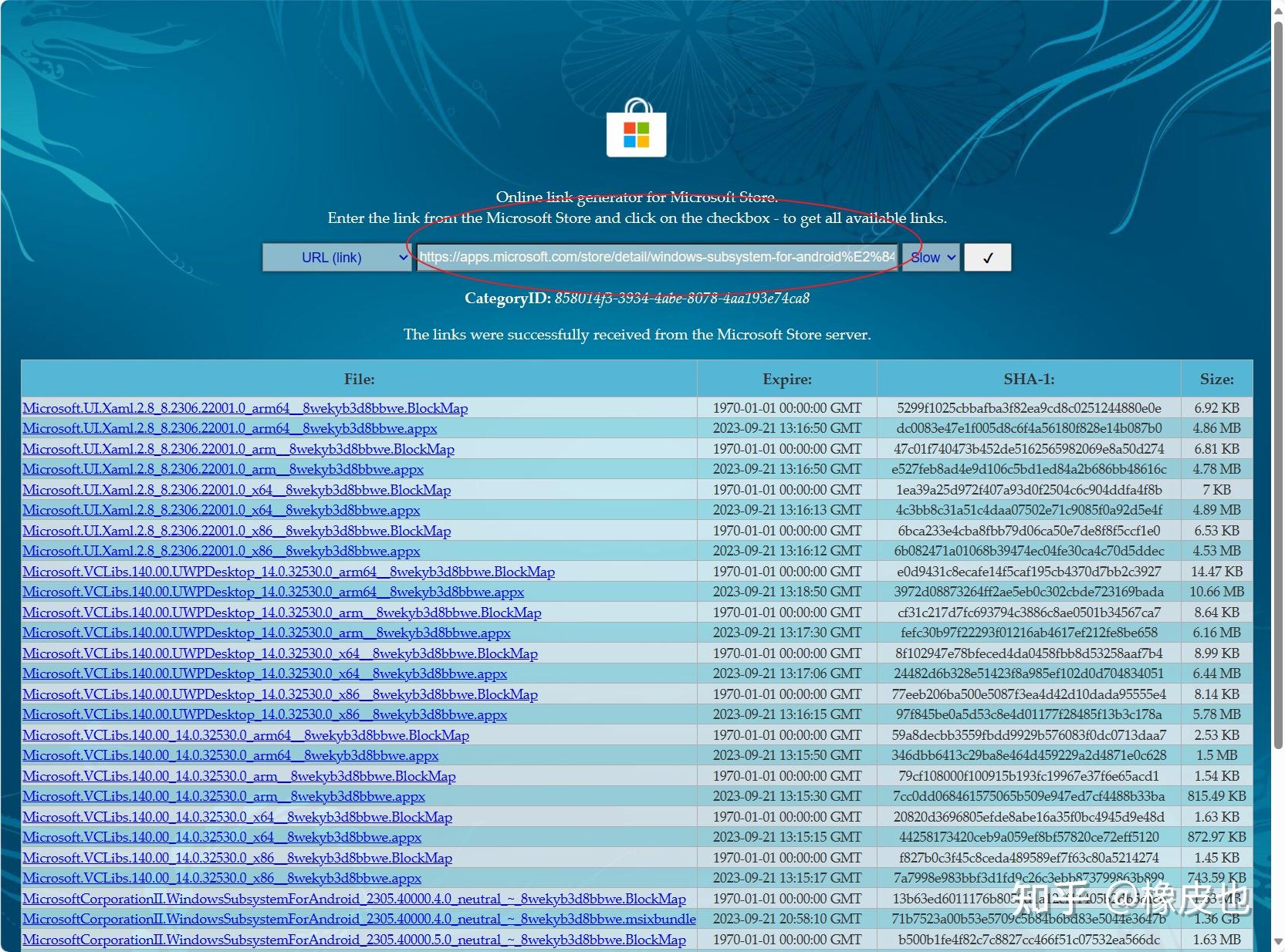Click the 14.47 KB size cell
The image size is (1285, 952).
point(1217,572)
